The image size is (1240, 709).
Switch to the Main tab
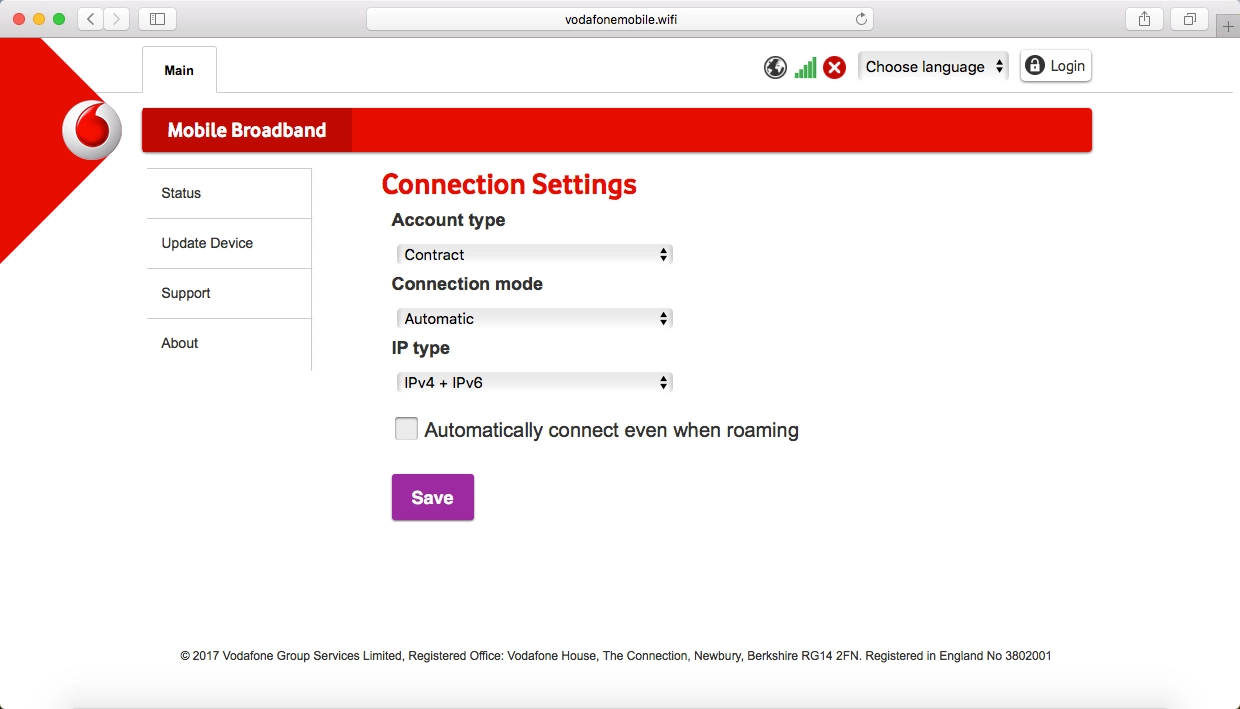(x=179, y=70)
